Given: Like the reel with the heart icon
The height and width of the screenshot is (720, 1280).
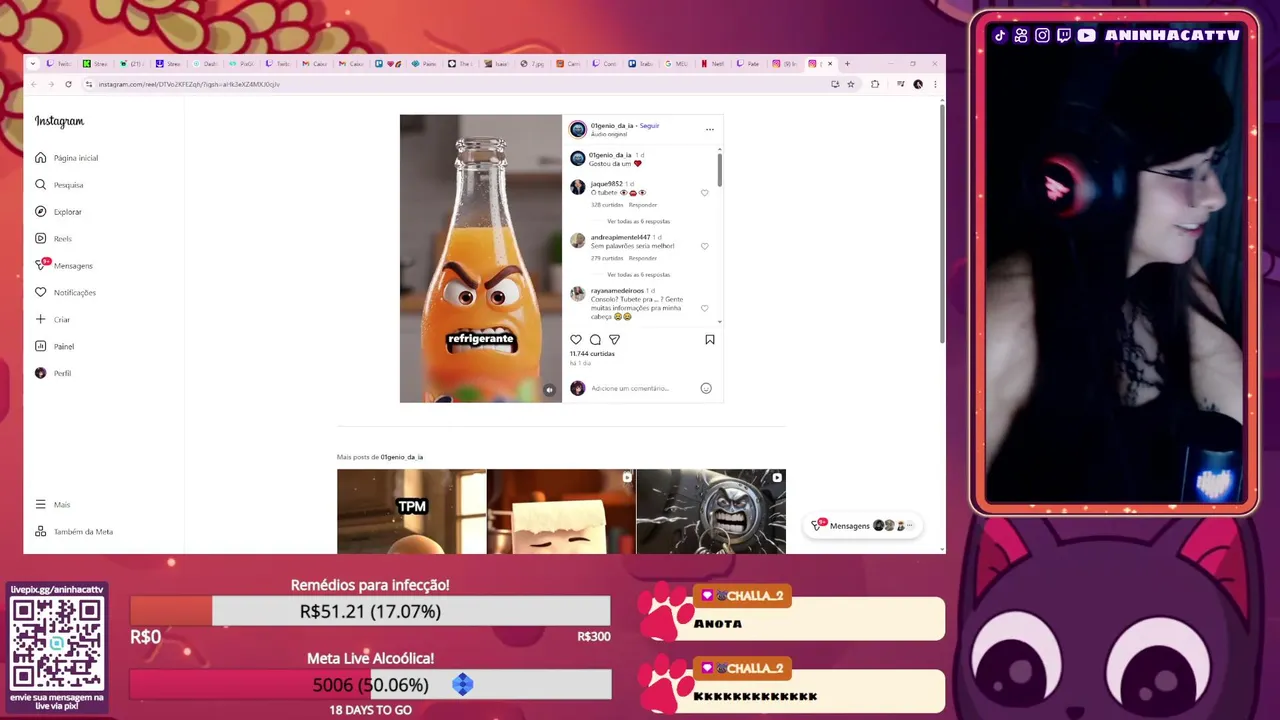Looking at the screenshot, I should (576, 340).
